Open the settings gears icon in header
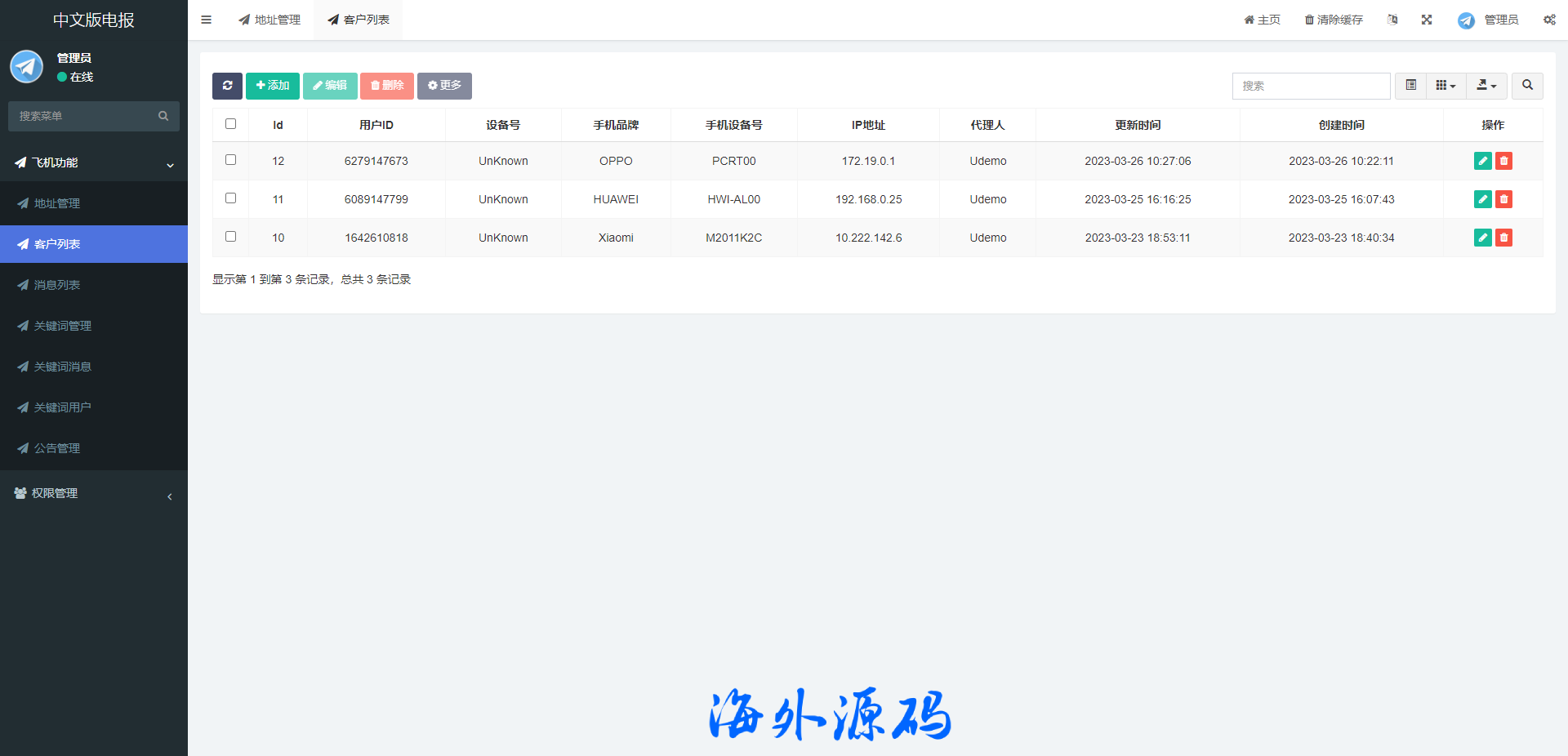Viewport: 1568px width, 756px height. [x=1549, y=20]
